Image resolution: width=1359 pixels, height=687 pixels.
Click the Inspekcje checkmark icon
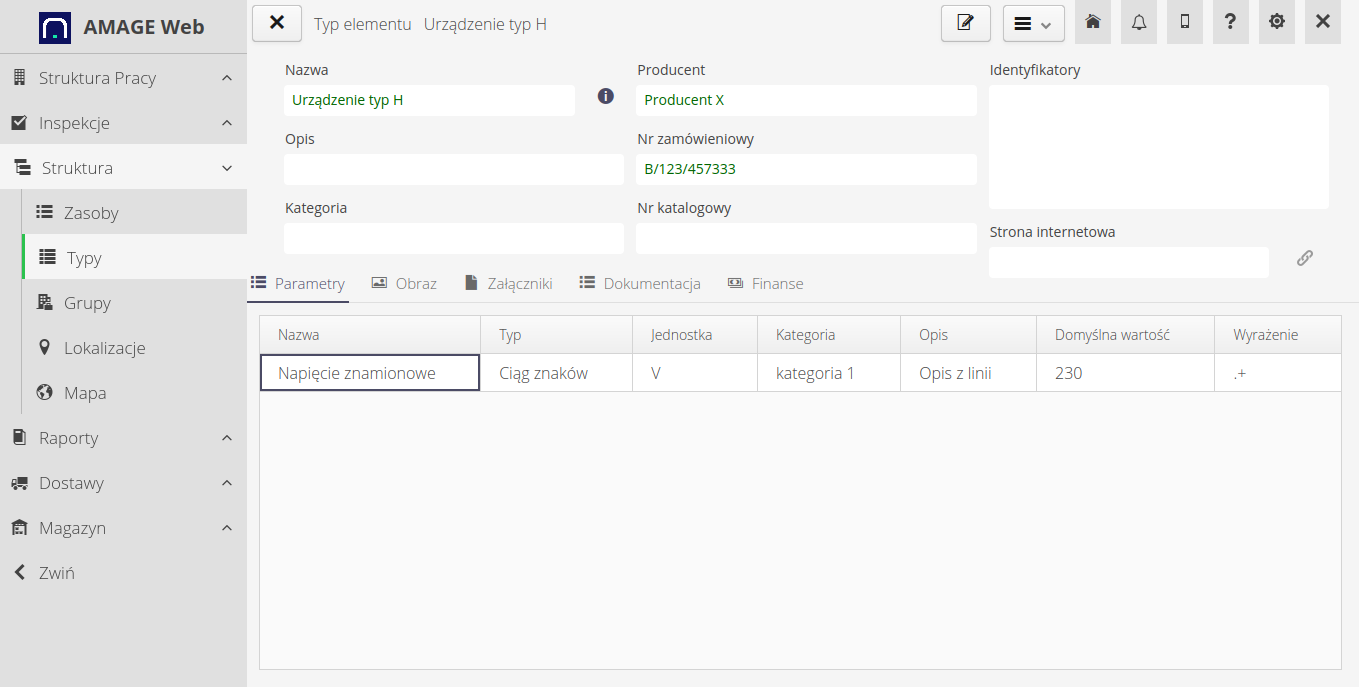point(19,123)
